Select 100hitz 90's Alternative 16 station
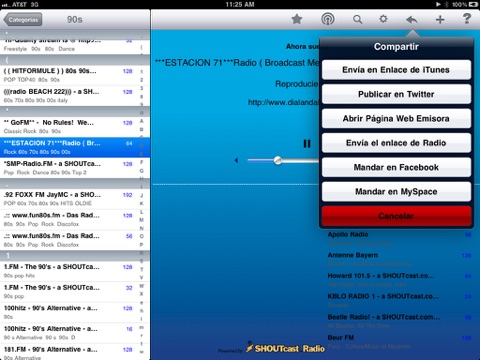The image size is (480, 360). 69,333
